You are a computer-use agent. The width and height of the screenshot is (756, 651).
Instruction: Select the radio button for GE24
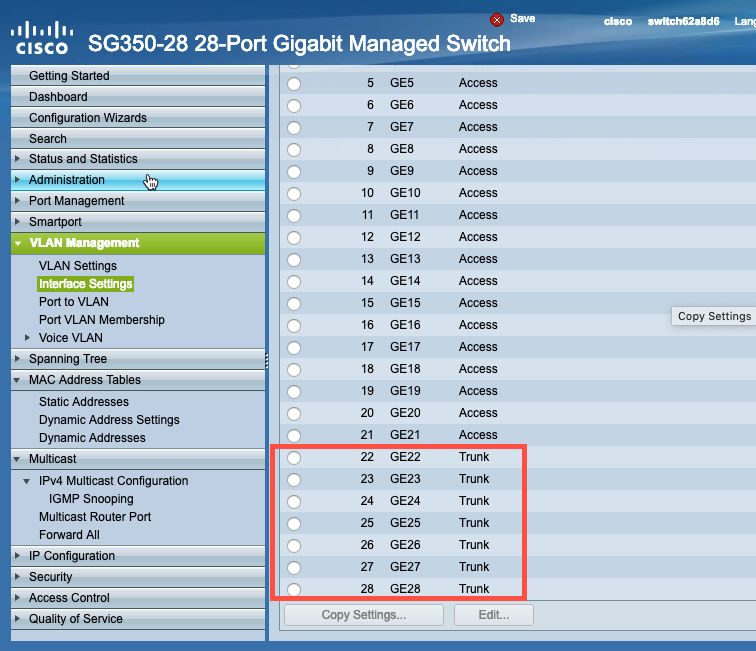294,502
